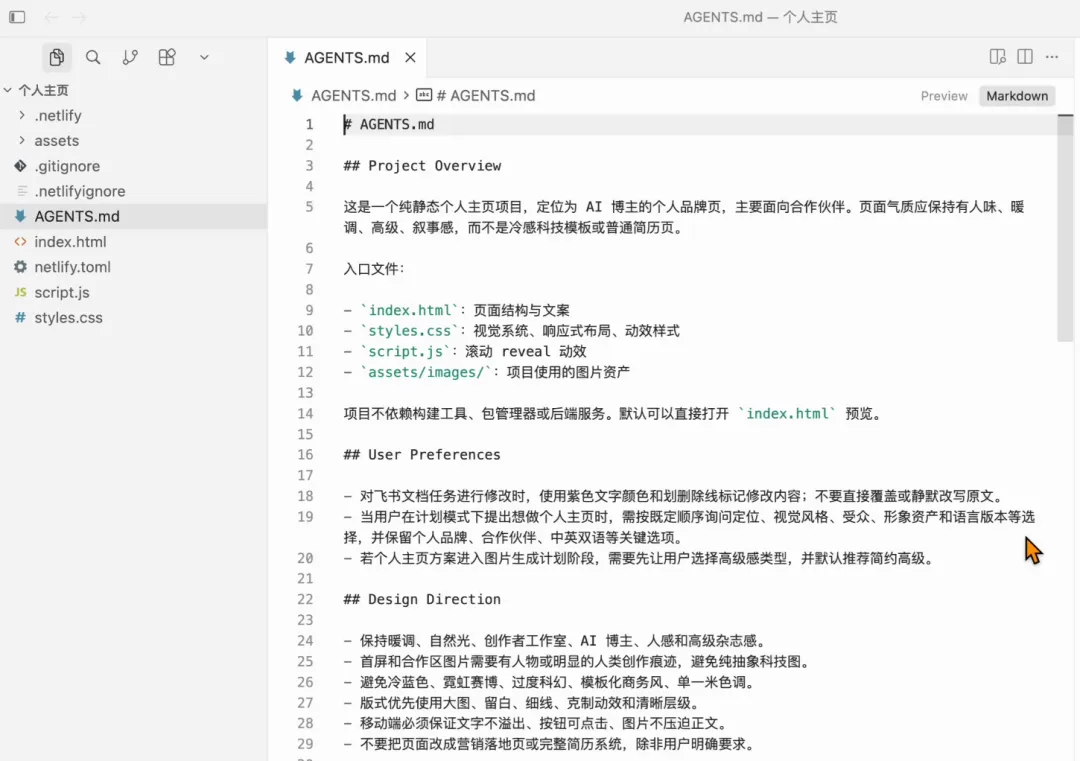This screenshot has width=1080, height=761.
Task: Click line number 1 in gutter
Action: (309, 125)
